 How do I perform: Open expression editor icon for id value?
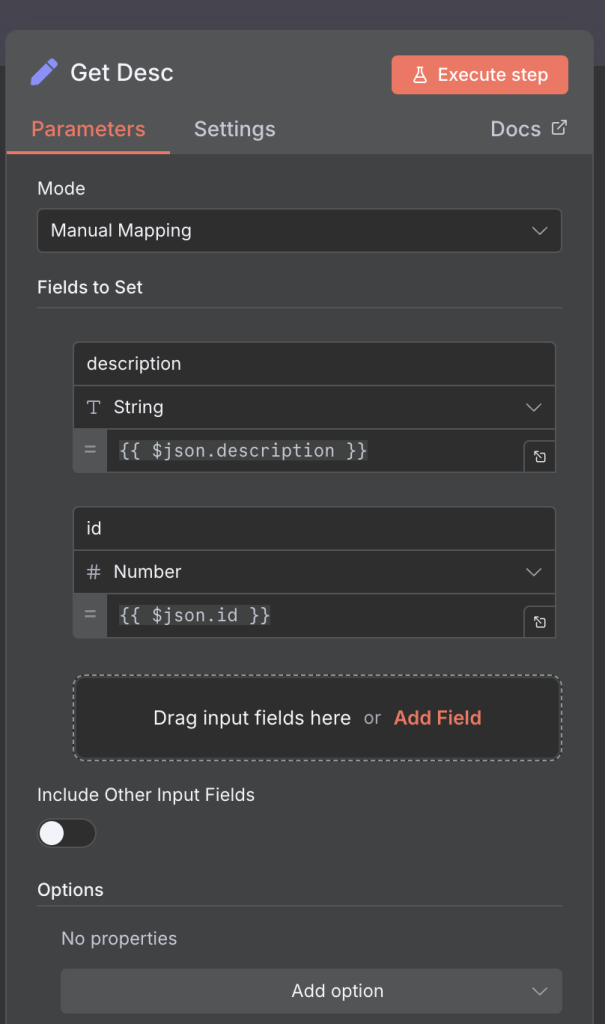(539, 622)
